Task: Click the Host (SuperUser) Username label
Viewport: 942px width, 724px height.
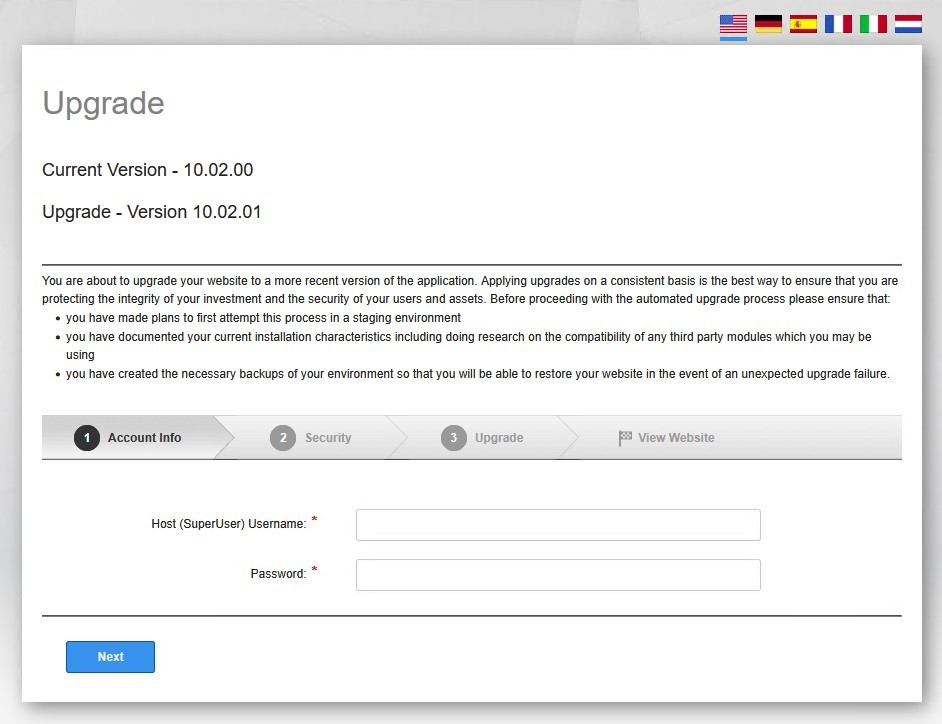Action: click(x=228, y=524)
